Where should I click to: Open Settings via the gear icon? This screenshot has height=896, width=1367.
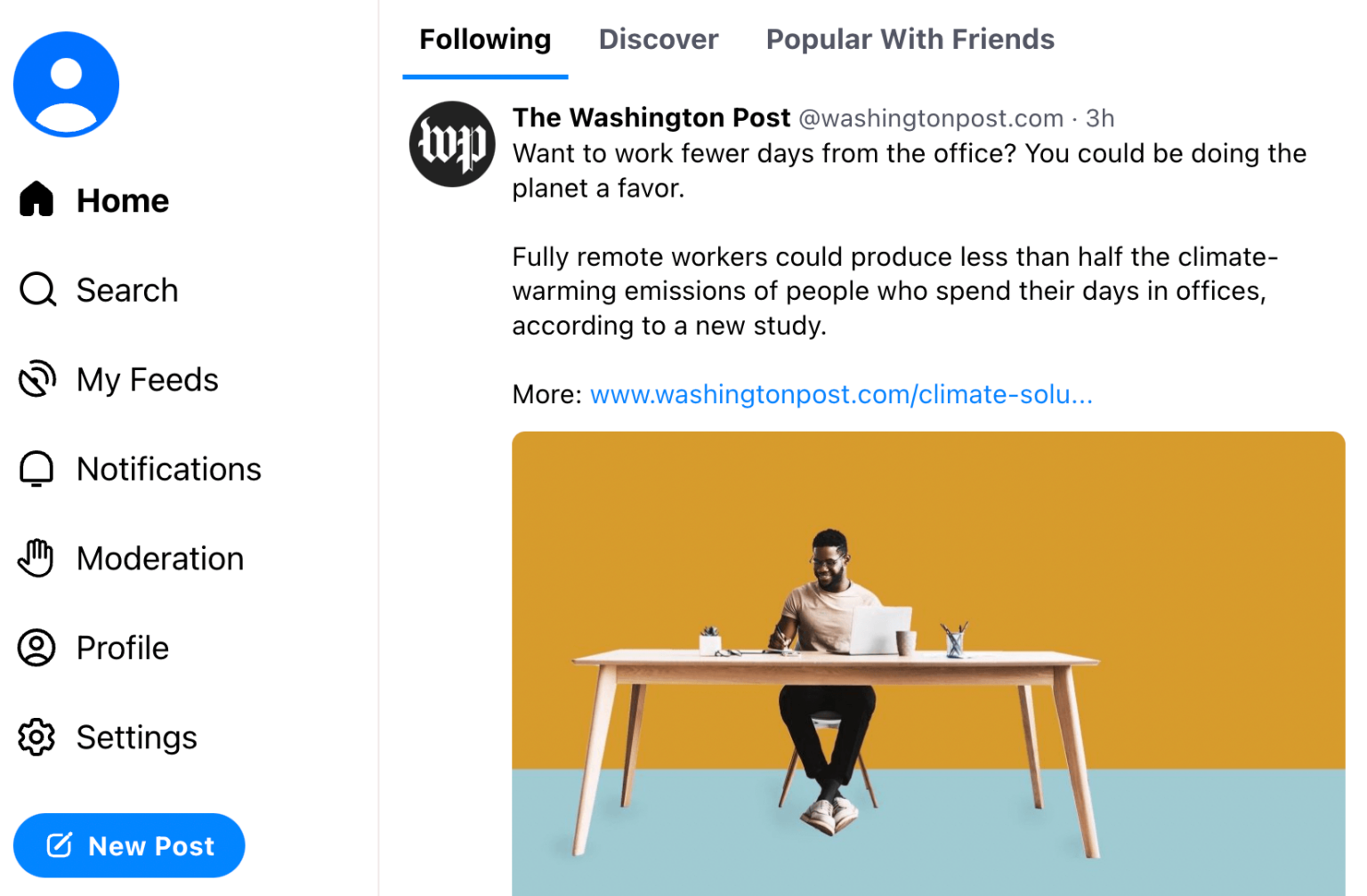pyautogui.click(x=36, y=737)
